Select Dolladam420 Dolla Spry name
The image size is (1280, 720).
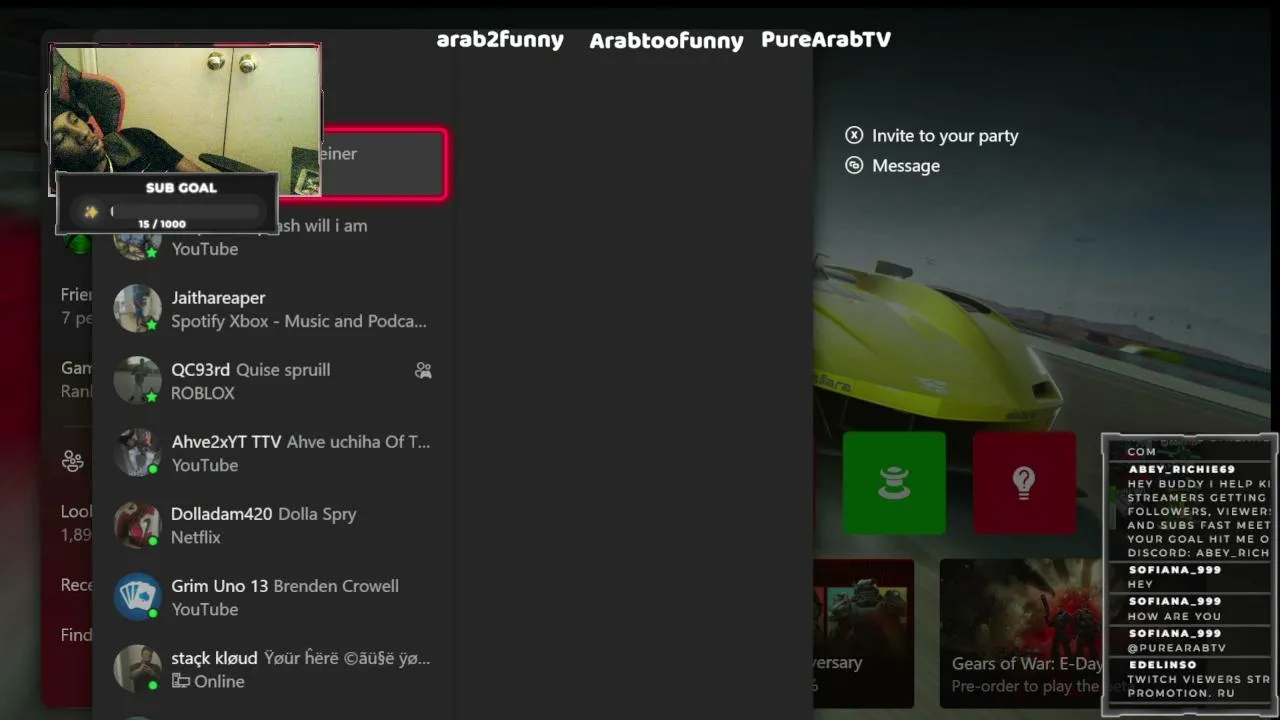pyautogui.click(x=264, y=514)
